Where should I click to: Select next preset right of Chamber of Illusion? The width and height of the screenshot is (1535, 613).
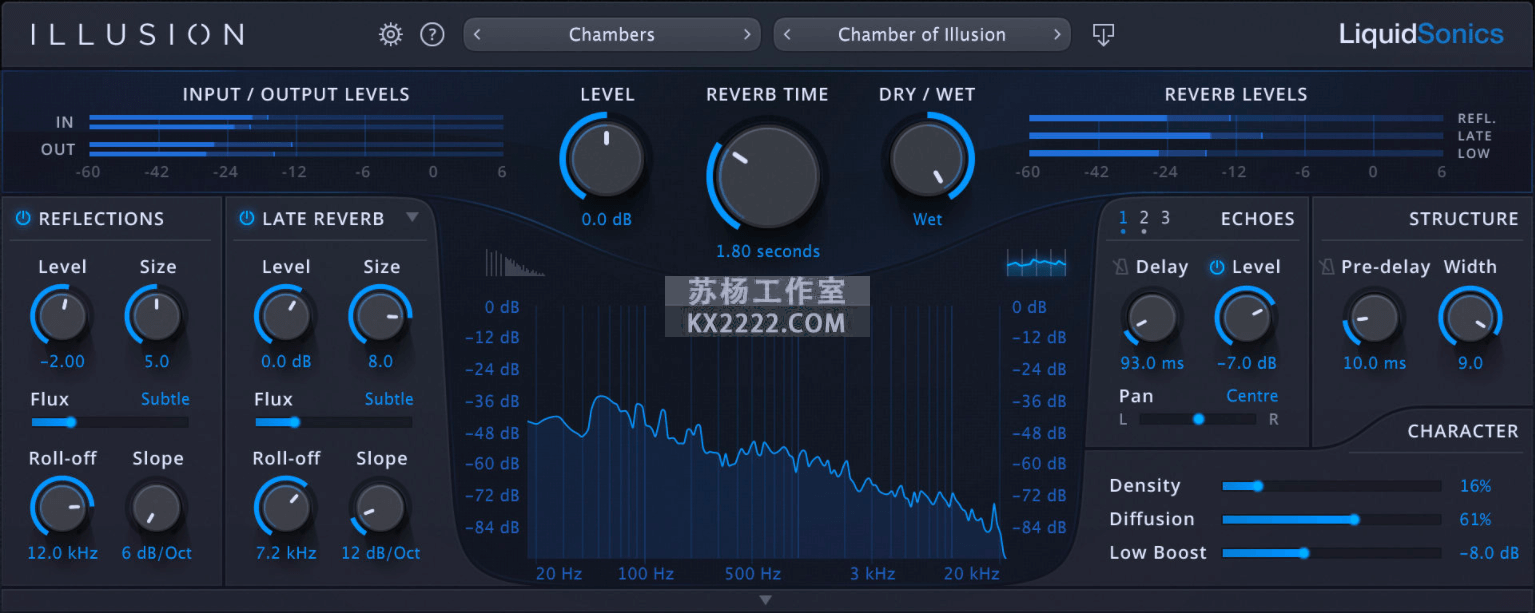[1057, 35]
